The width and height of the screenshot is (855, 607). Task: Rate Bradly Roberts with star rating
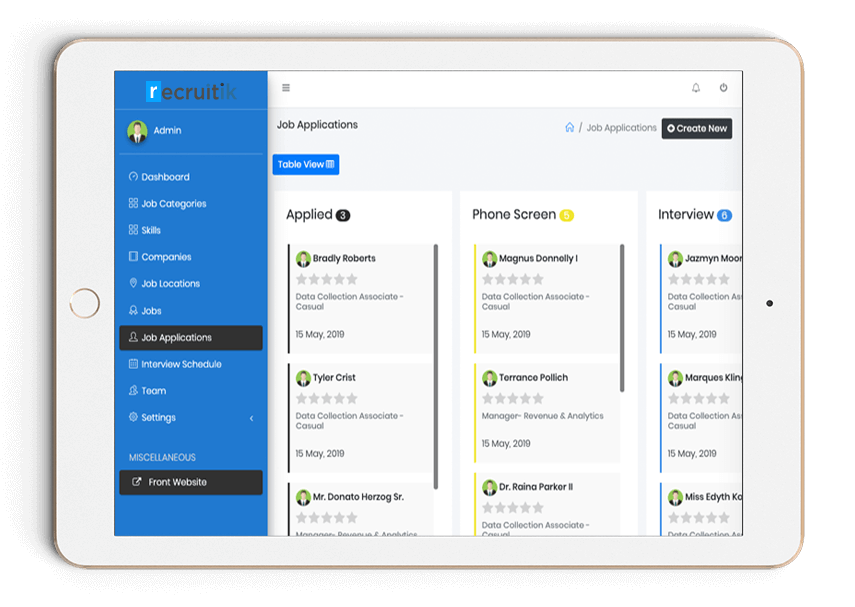[x=326, y=280]
